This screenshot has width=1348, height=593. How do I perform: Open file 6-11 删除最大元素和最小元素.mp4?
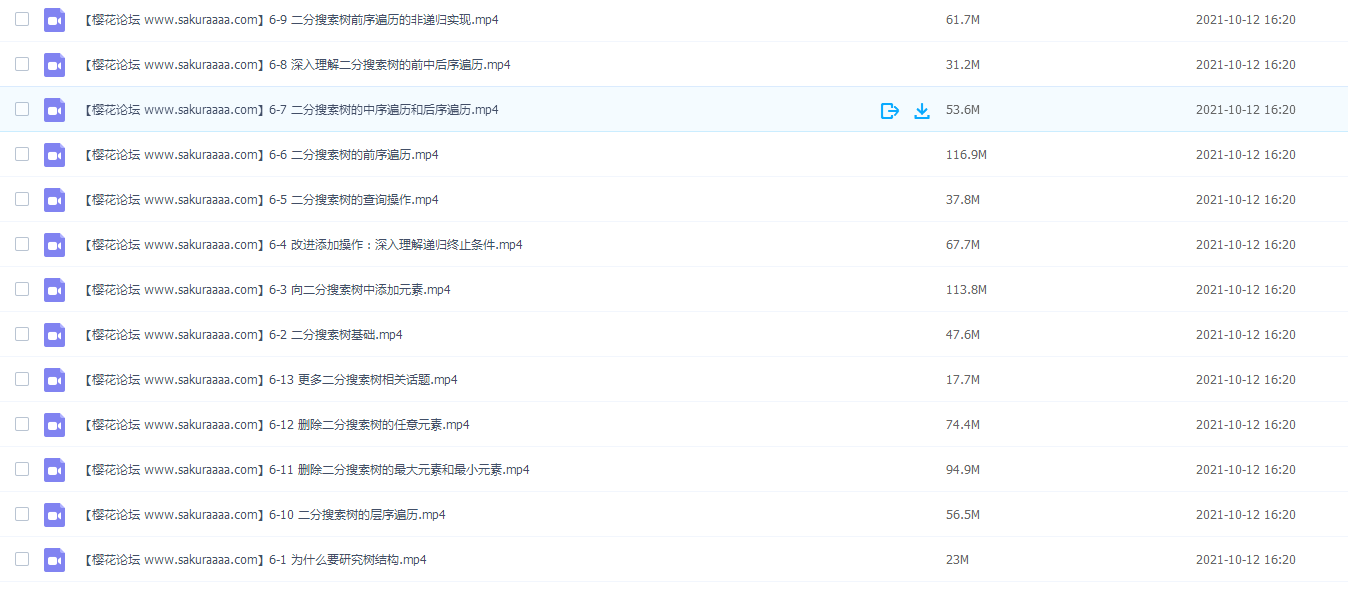[x=307, y=470]
